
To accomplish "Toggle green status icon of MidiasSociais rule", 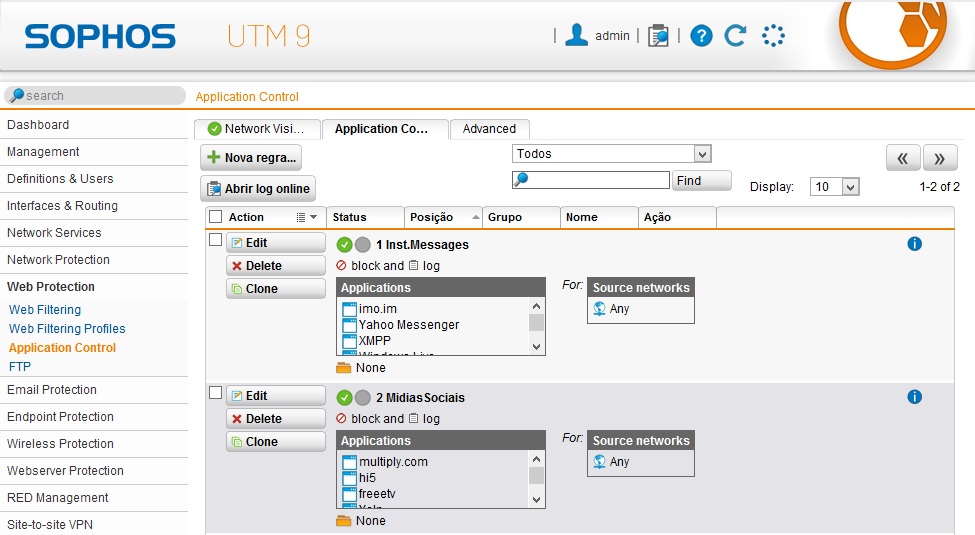I will coord(344,398).
